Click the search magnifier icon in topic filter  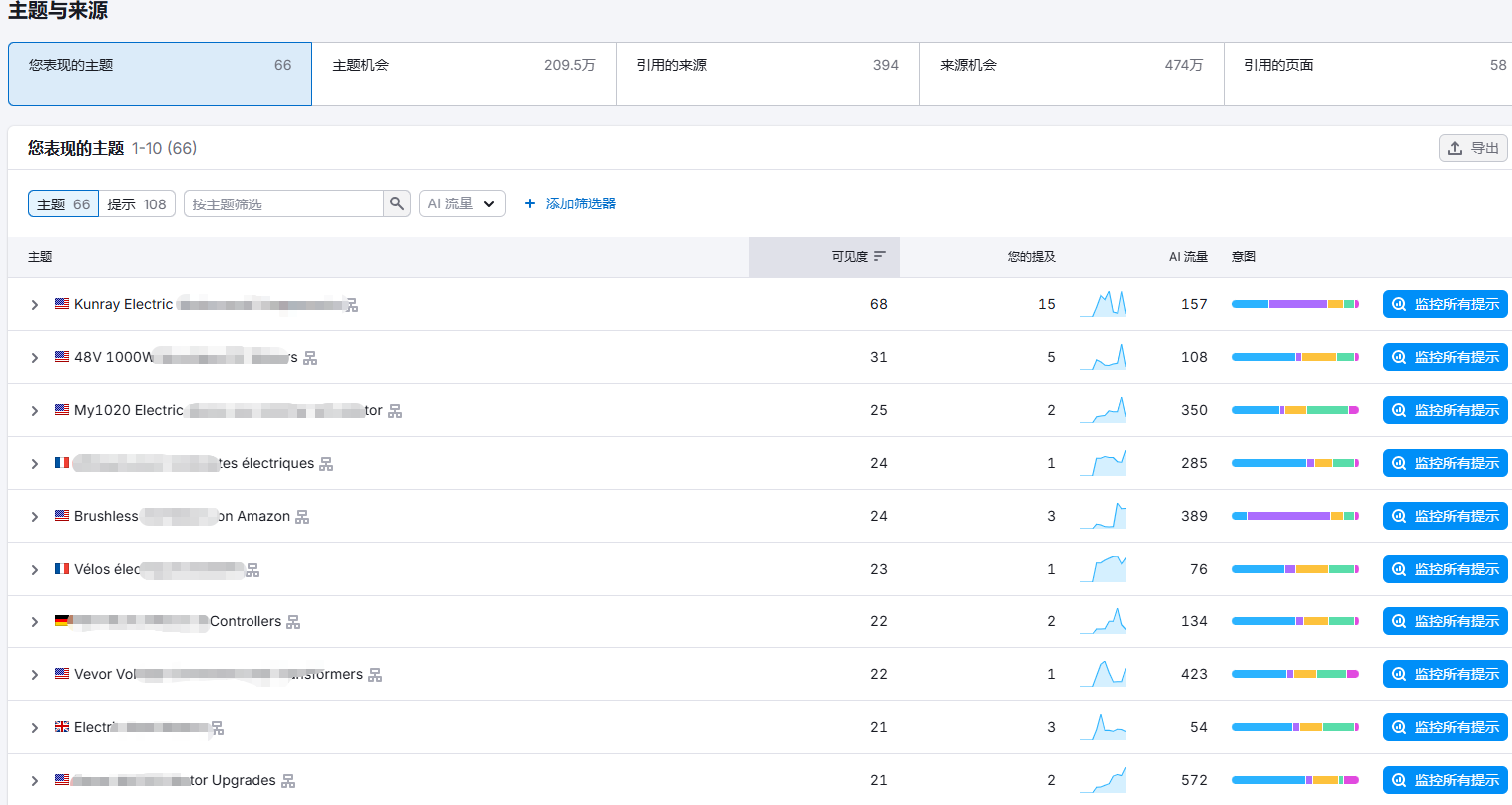click(397, 203)
